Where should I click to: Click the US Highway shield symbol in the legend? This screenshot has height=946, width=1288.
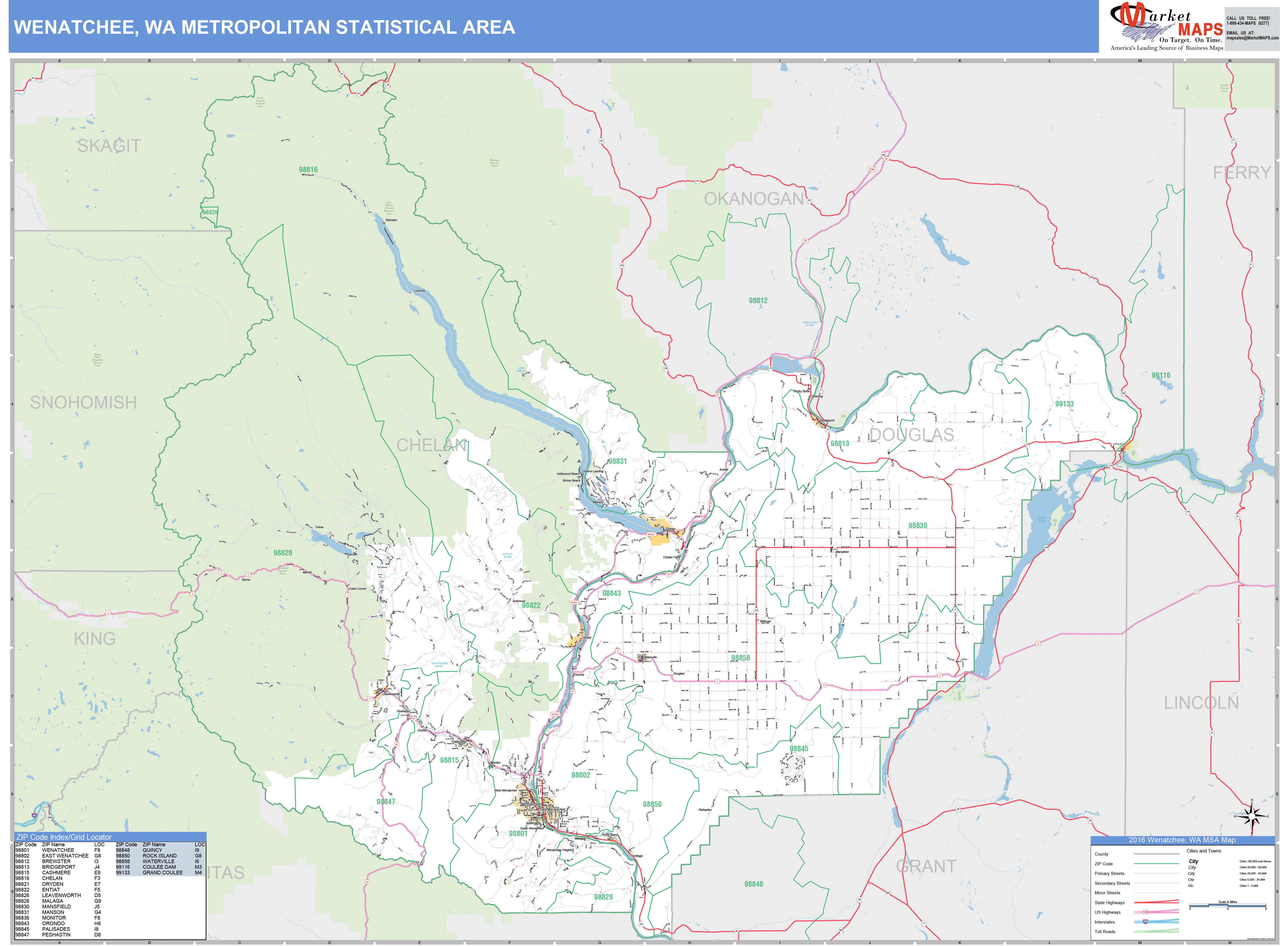click(1145, 912)
